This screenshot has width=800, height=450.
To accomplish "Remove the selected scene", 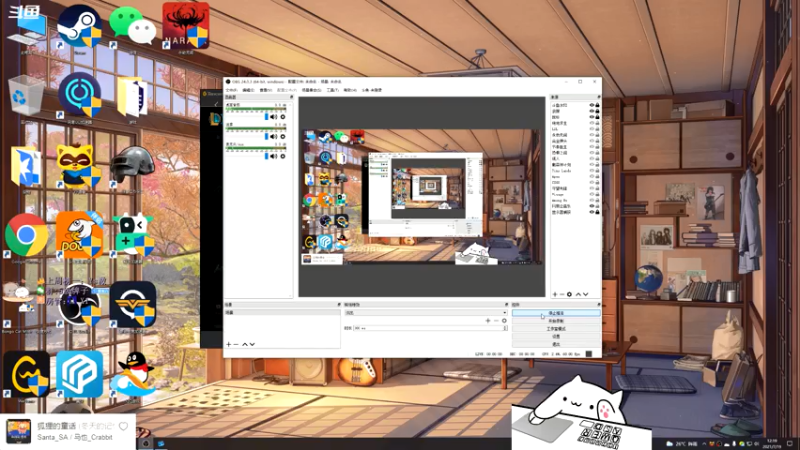I will tap(236, 344).
